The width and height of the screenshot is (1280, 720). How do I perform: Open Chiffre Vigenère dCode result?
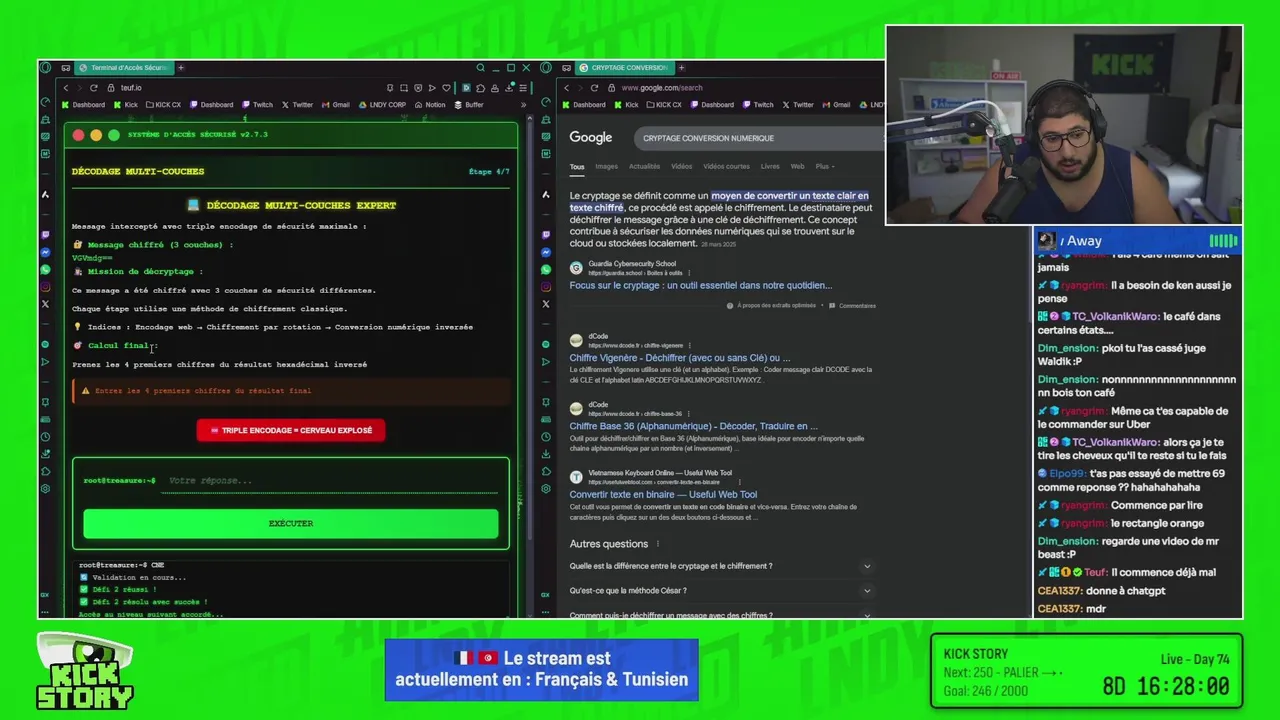point(679,358)
